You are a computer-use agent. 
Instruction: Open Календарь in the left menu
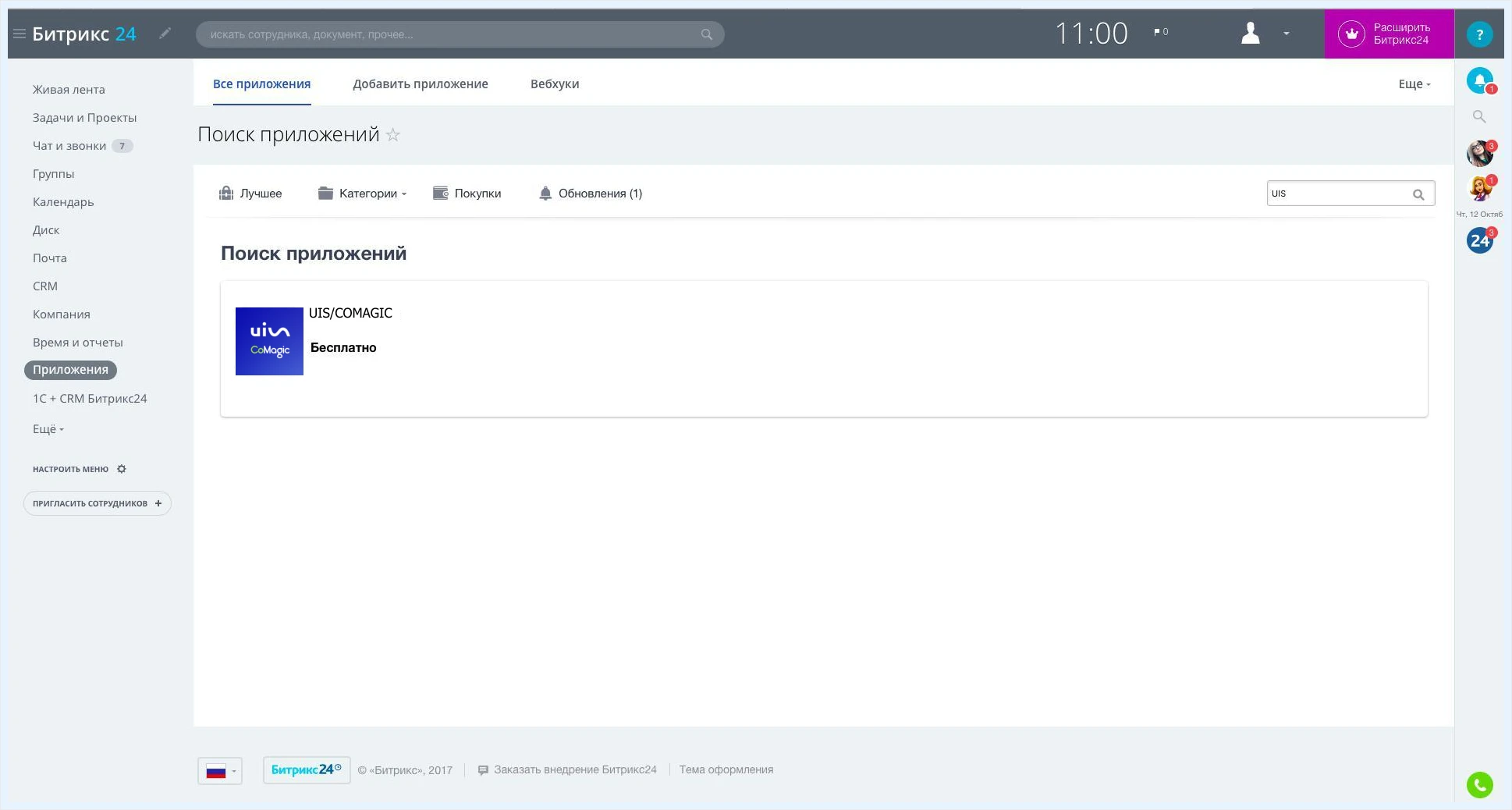(63, 202)
